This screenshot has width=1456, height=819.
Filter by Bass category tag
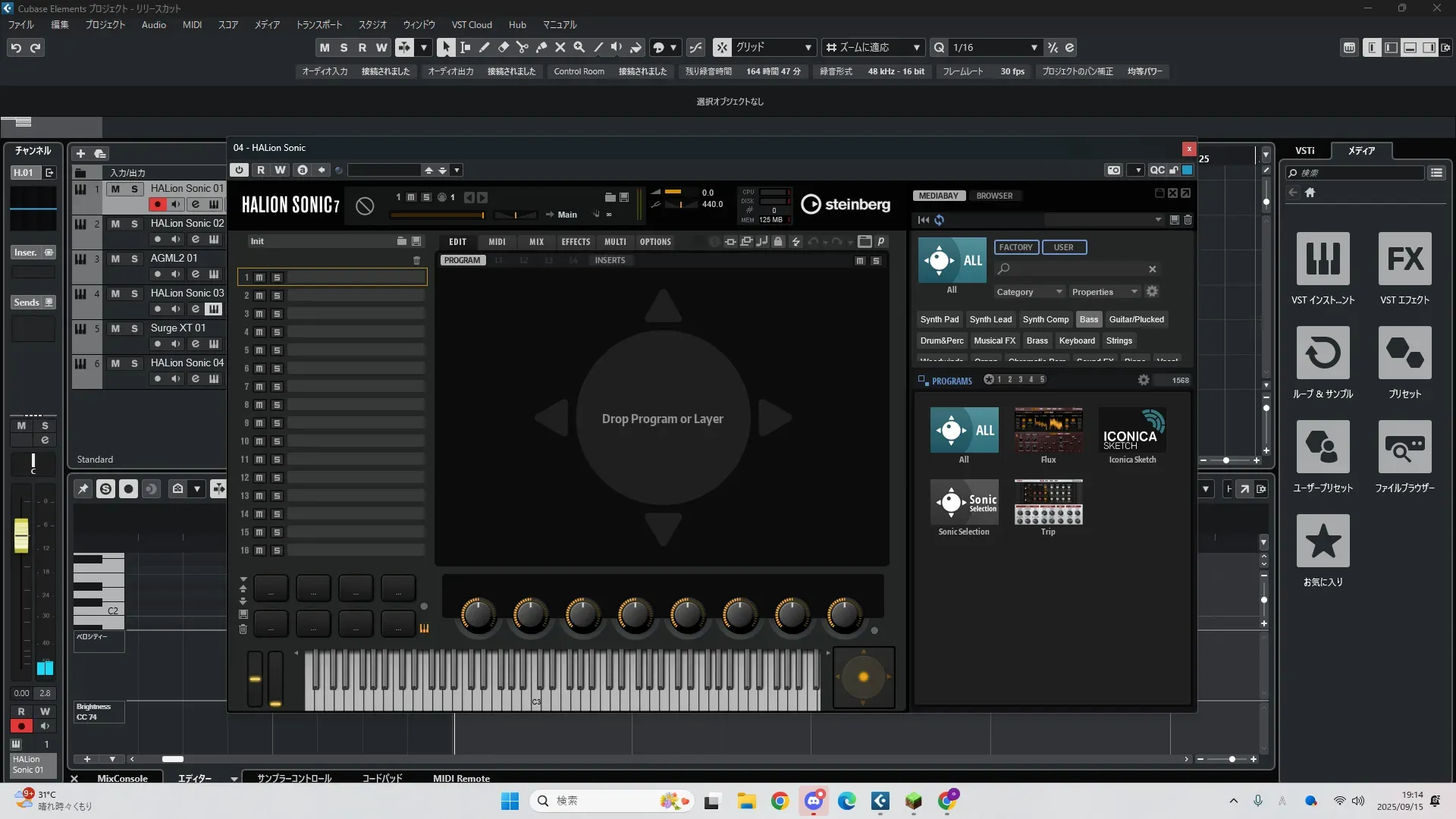tap(1088, 319)
